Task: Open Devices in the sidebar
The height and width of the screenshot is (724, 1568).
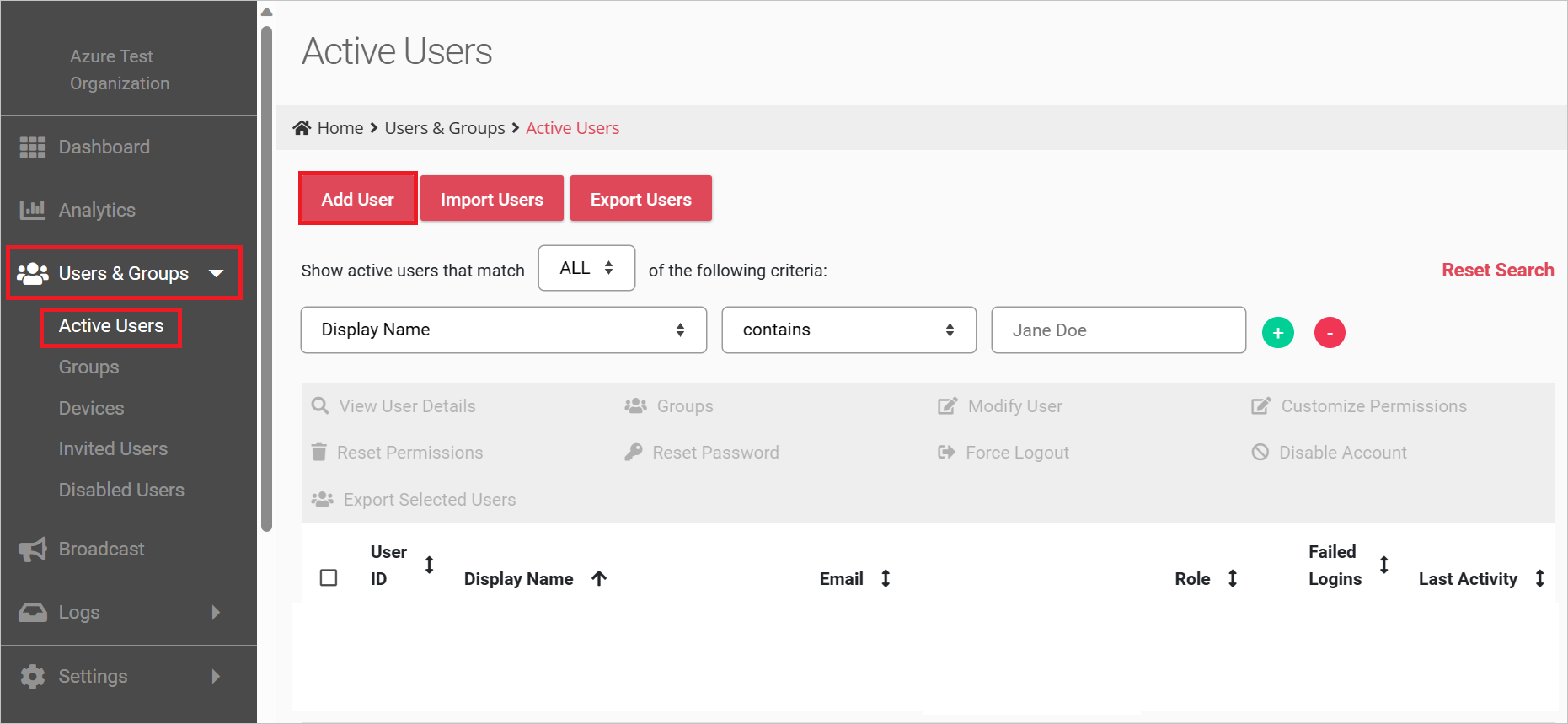Action: pyautogui.click(x=91, y=408)
